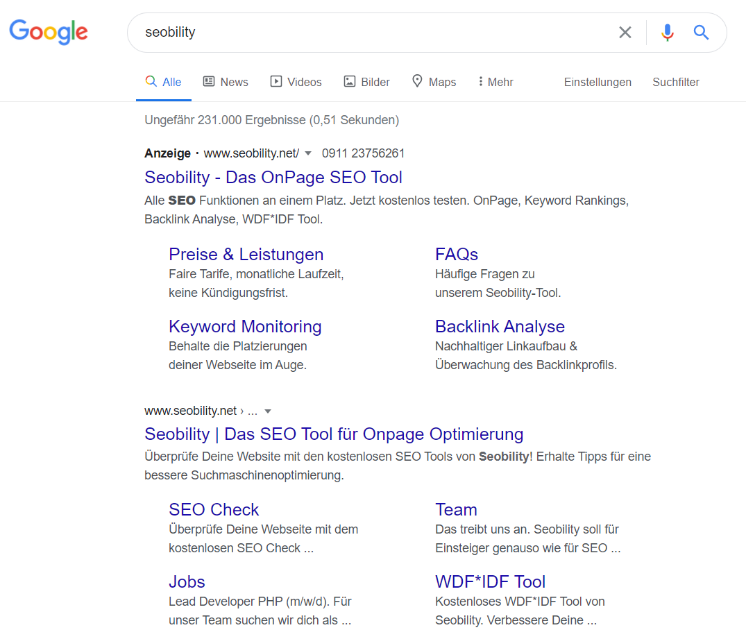
Task: Open the FAQs sitelink
Action: click(x=456, y=254)
